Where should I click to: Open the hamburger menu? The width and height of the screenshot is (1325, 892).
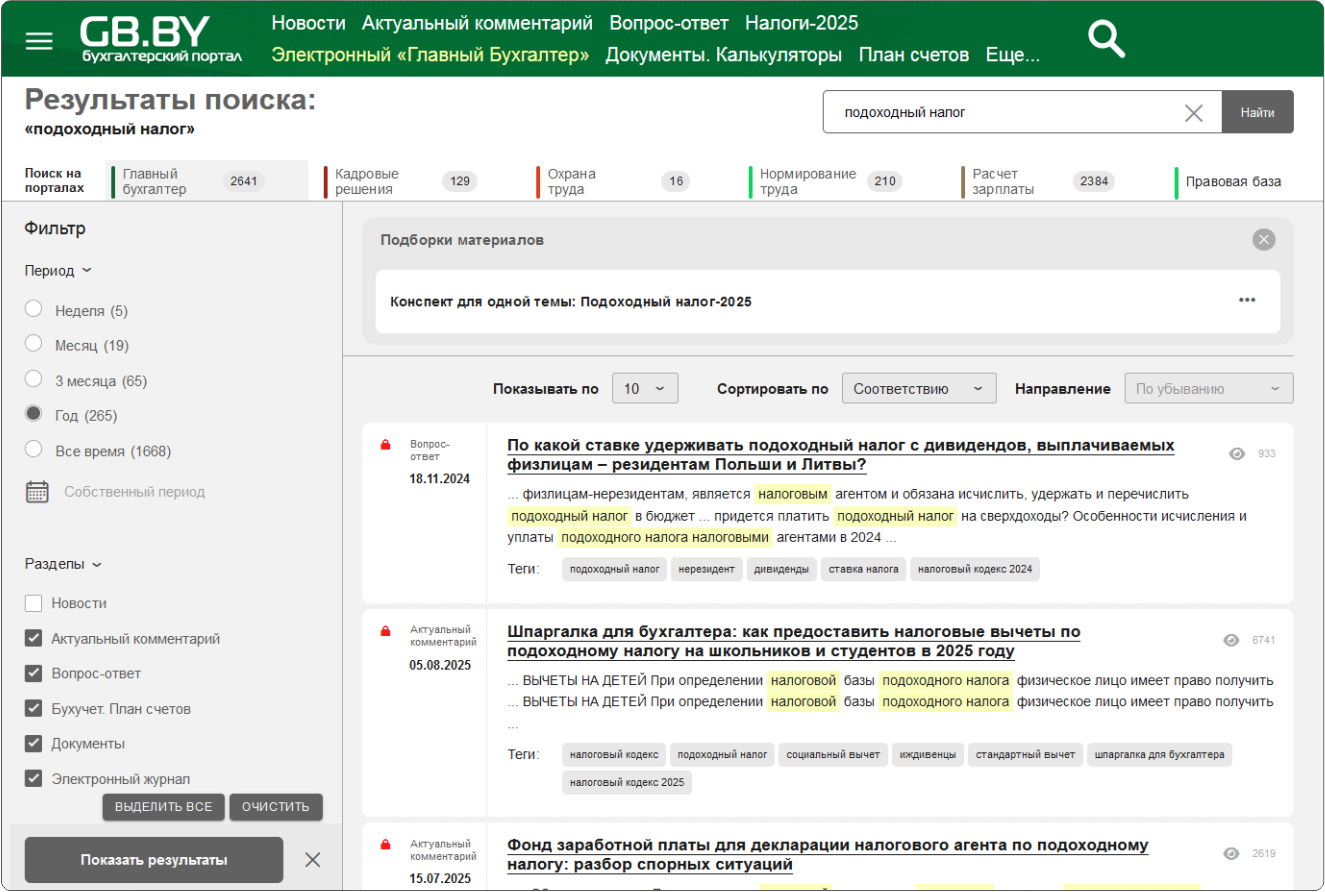point(39,41)
